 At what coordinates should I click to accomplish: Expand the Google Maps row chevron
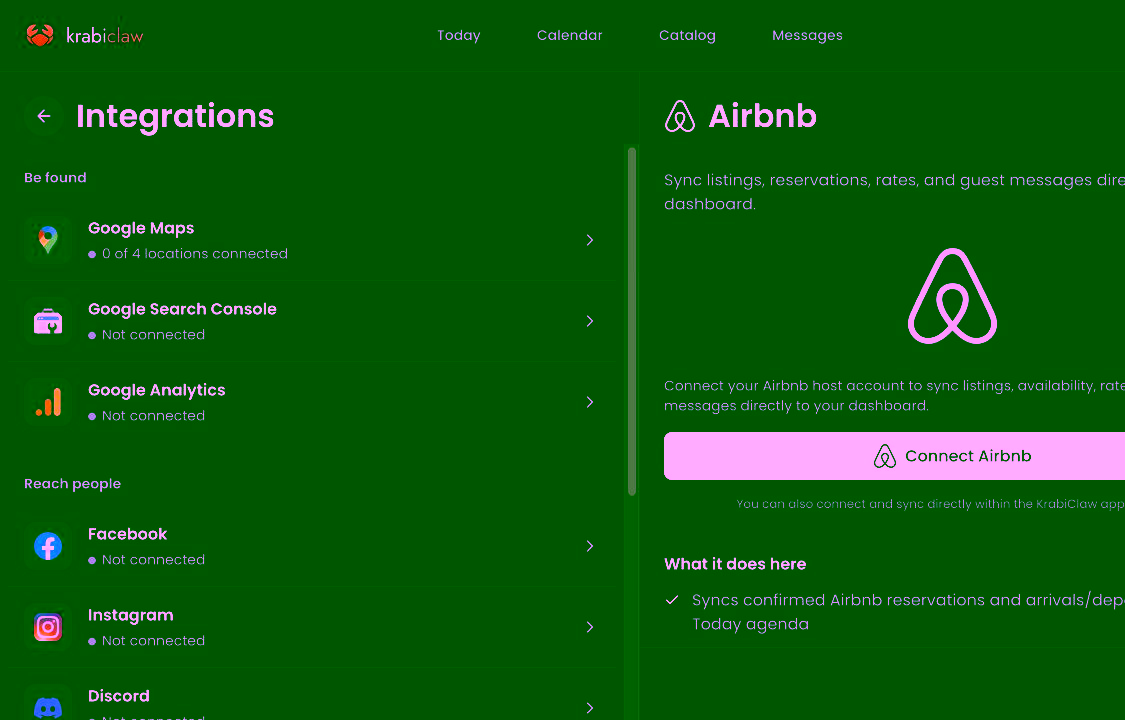(590, 240)
